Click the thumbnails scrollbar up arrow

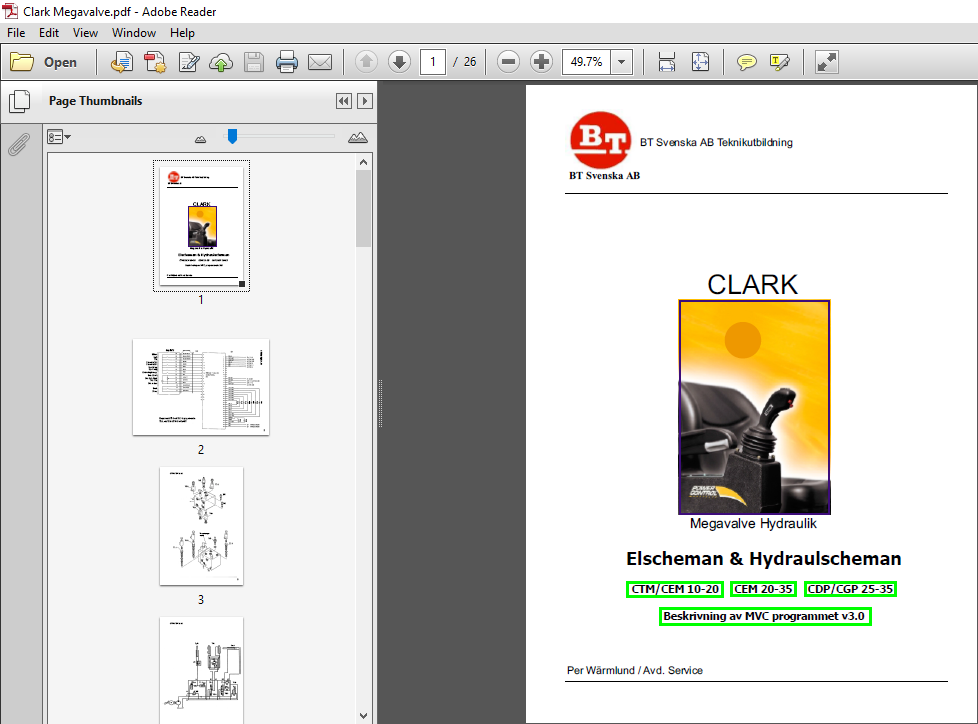[364, 162]
